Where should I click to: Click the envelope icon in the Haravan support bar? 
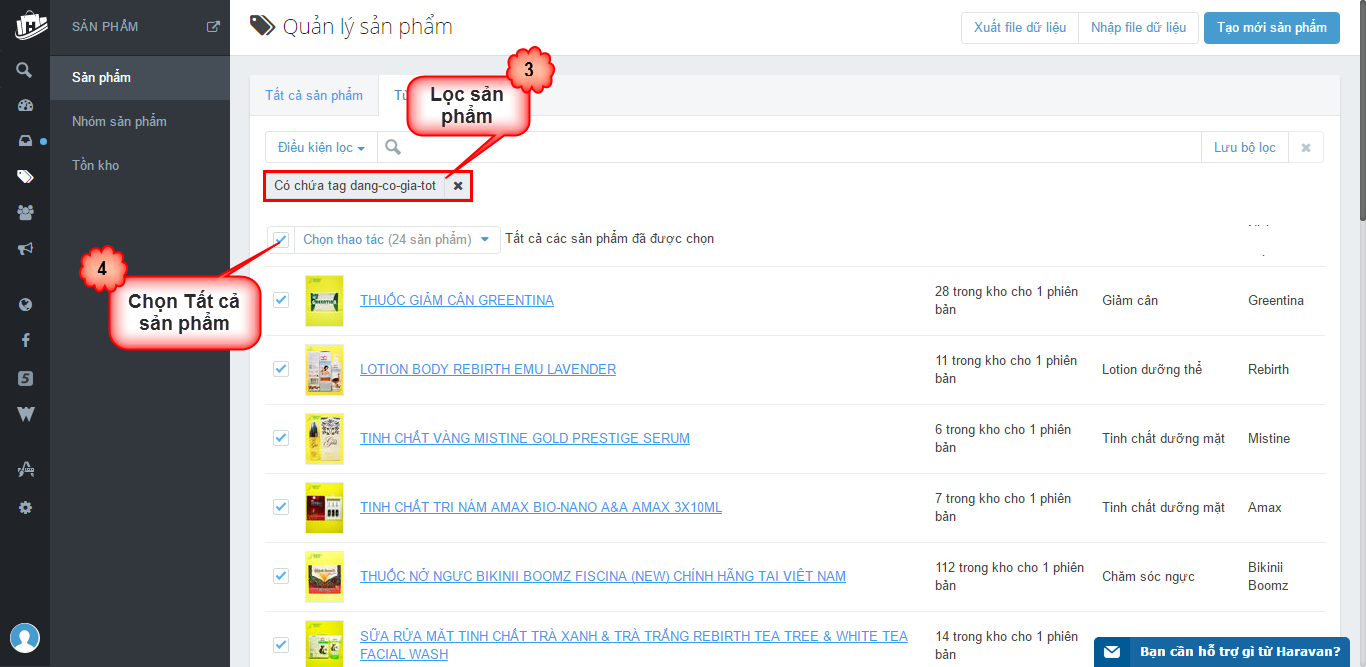click(x=1112, y=652)
